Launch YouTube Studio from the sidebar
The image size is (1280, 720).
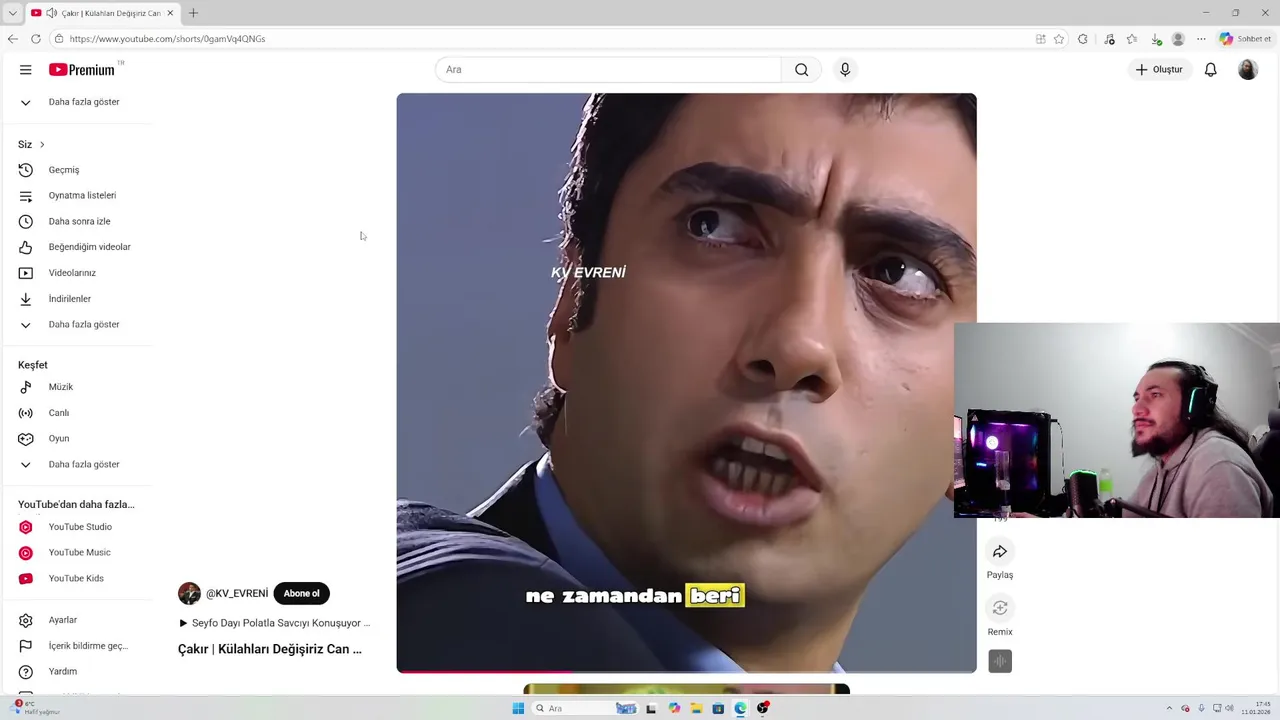(78, 527)
